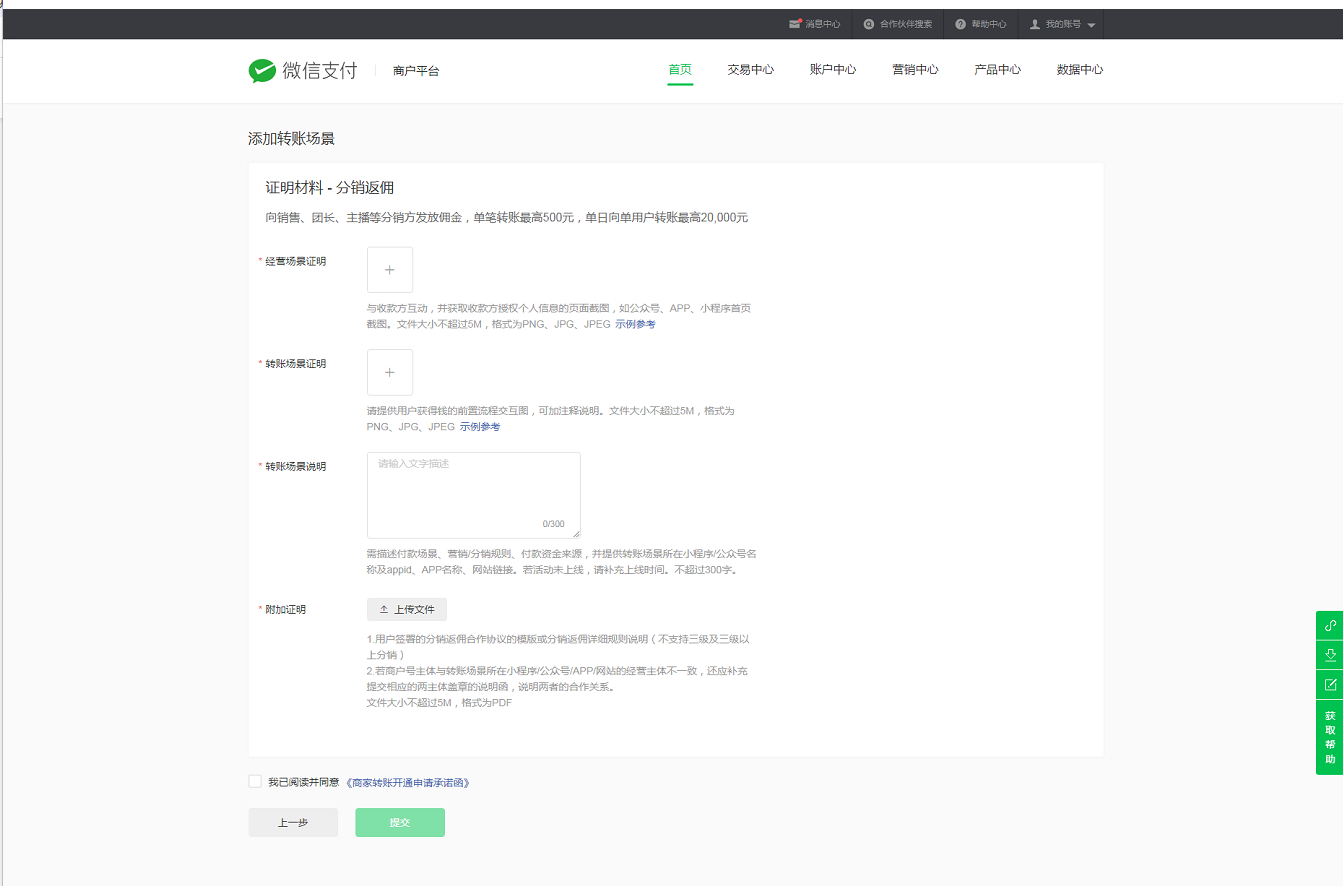The height and width of the screenshot is (886, 1343).
Task: Open 帮助中心 question mark icon
Action: pos(960,24)
